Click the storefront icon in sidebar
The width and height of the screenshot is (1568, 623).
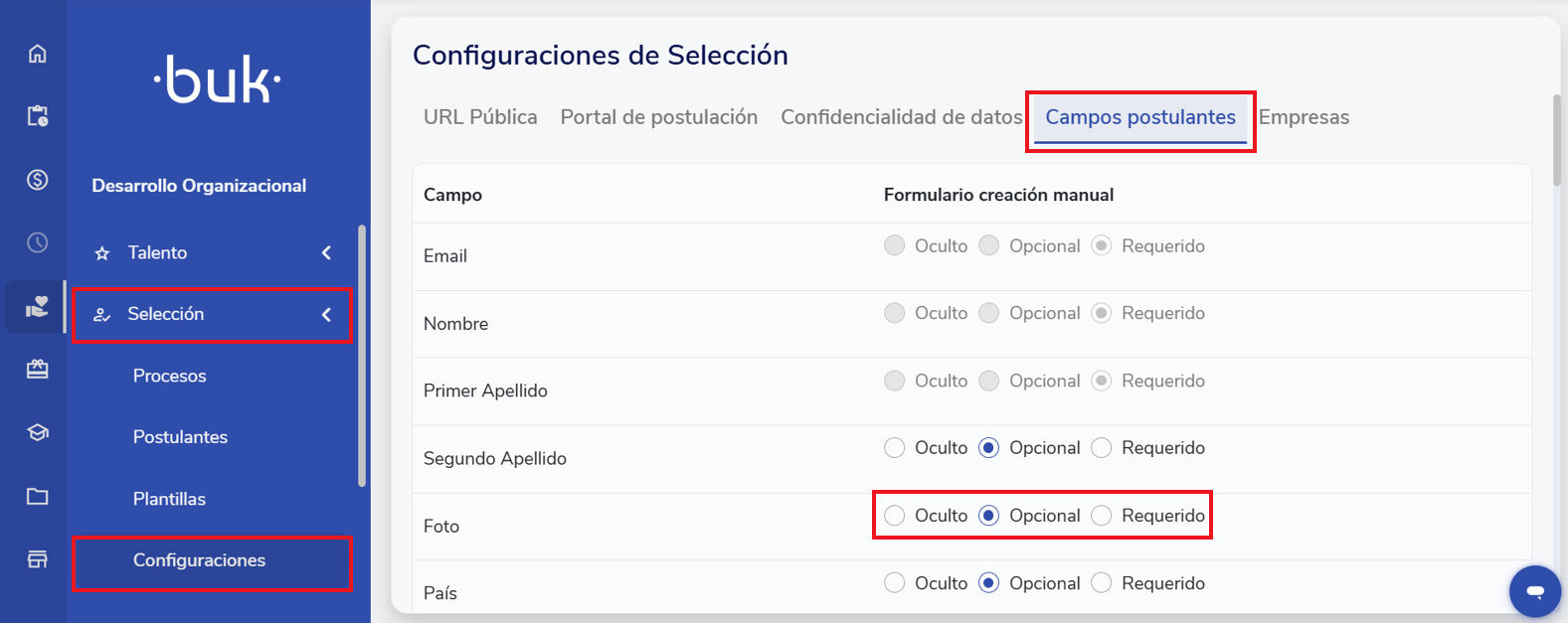tap(37, 559)
